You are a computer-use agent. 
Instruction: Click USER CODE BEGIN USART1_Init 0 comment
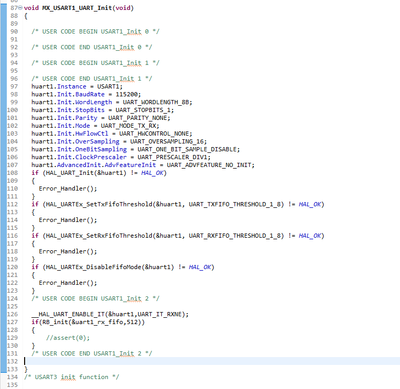coord(95,32)
